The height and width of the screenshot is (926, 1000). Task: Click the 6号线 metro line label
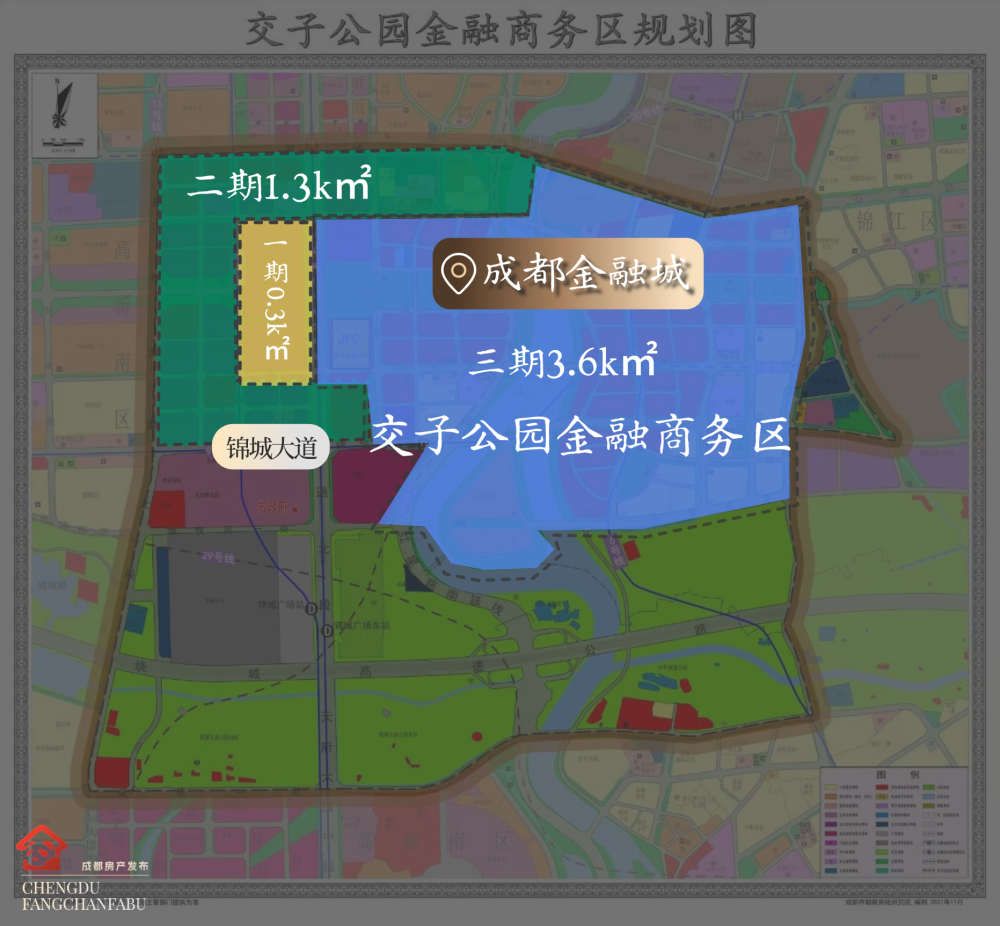pos(616,552)
